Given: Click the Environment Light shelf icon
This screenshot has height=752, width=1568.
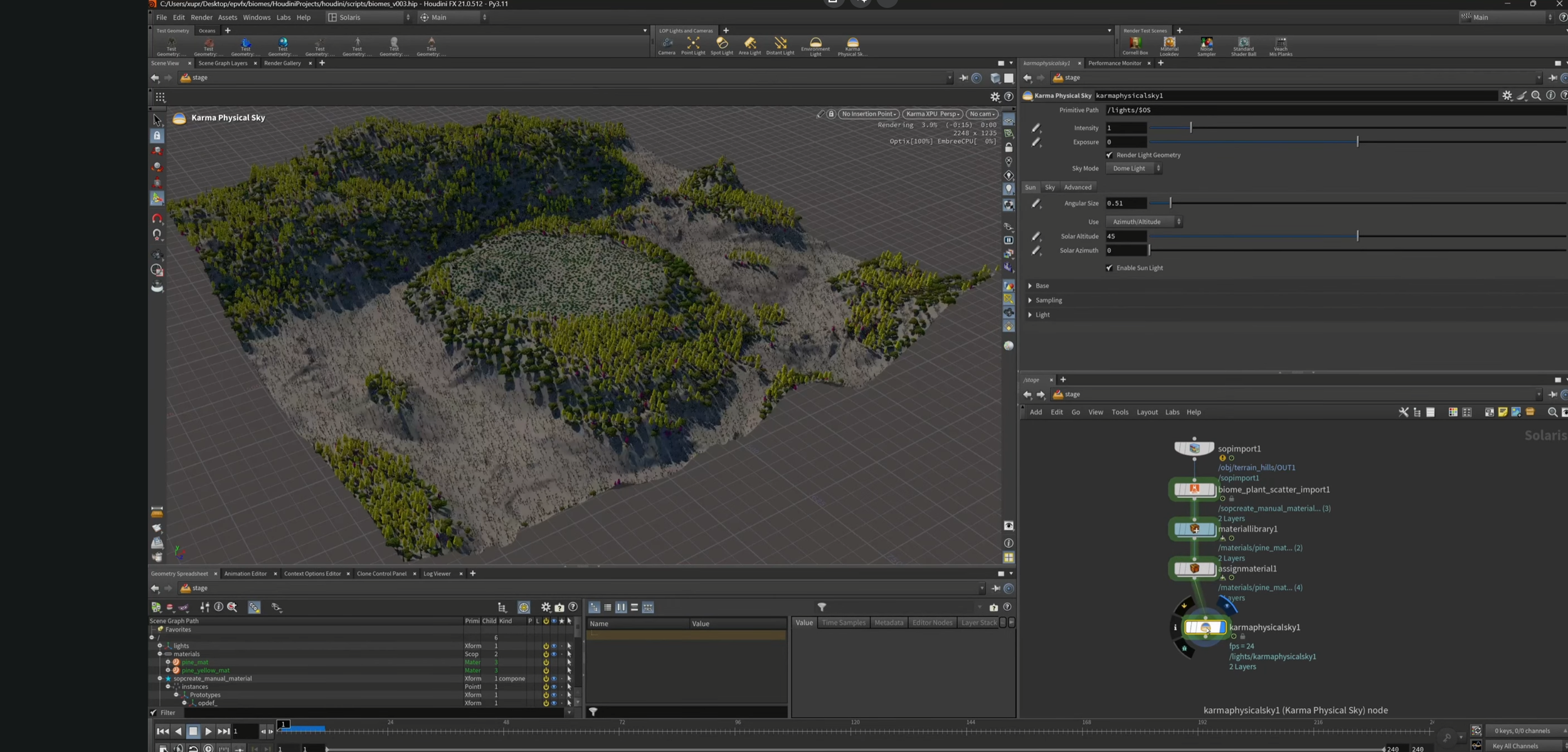Looking at the screenshot, I should (x=815, y=45).
